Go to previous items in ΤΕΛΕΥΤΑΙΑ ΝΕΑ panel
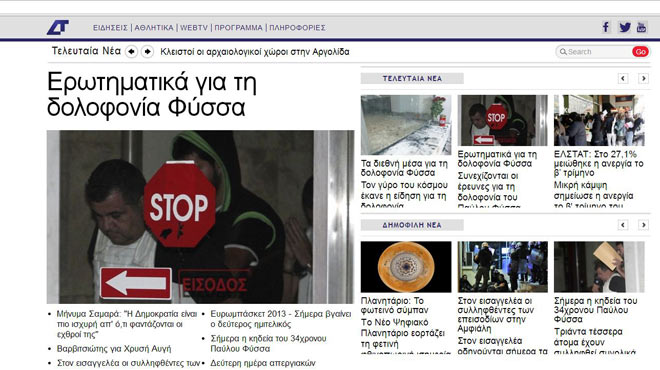The height and width of the screenshot is (370, 660). [623, 78]
